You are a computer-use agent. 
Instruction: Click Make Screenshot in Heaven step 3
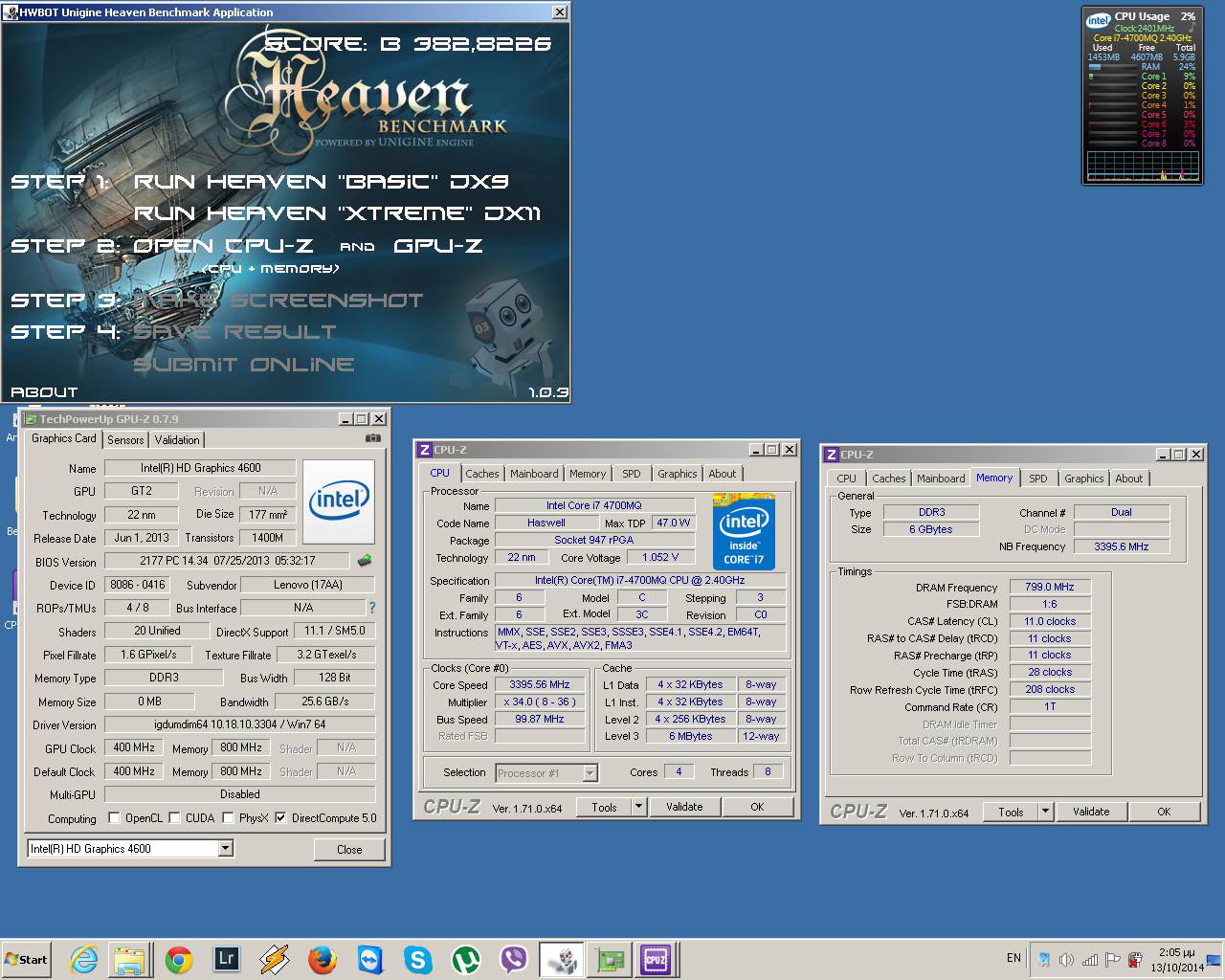(278, 300)
